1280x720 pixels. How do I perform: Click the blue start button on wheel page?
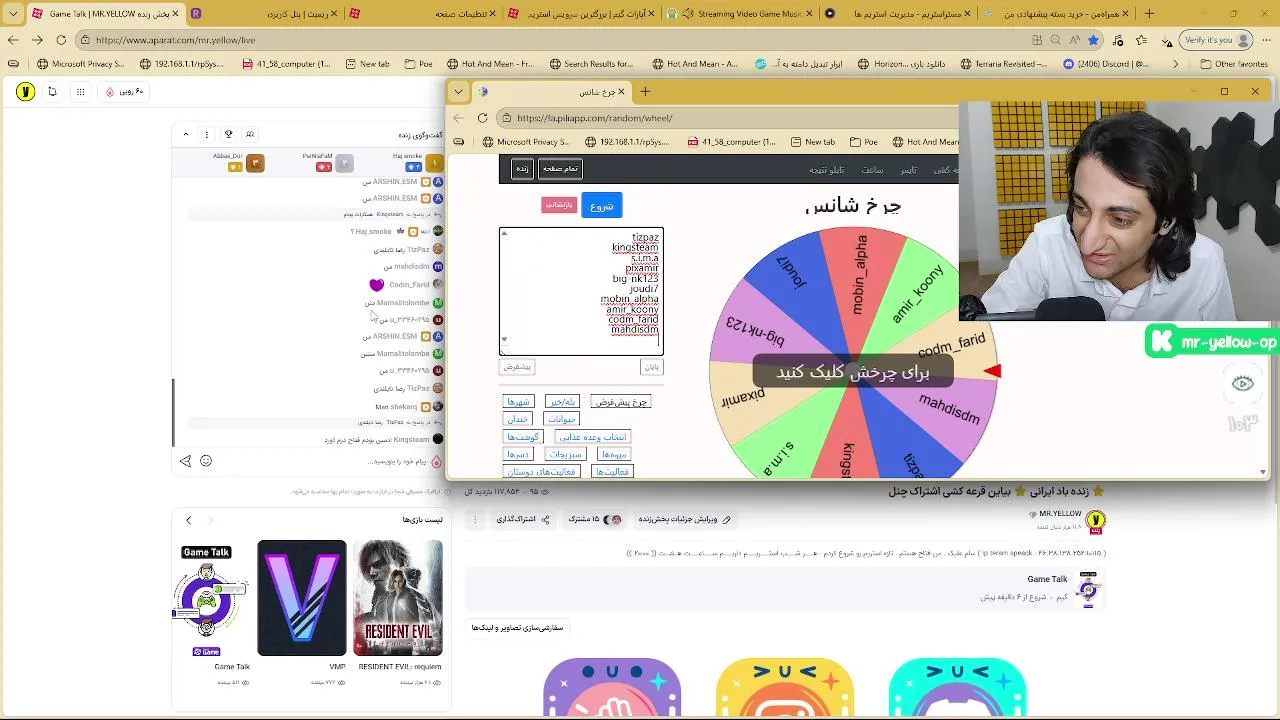pyautogui.click(x=601, y=206)
